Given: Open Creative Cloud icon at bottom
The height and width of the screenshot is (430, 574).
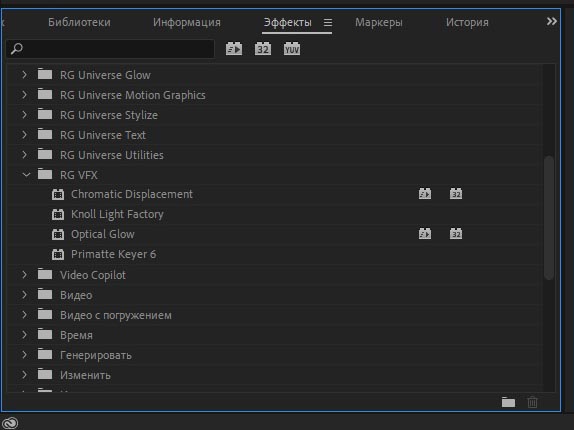Looking at the screenshot, I should pyautogui.click(x=10, y=423).
